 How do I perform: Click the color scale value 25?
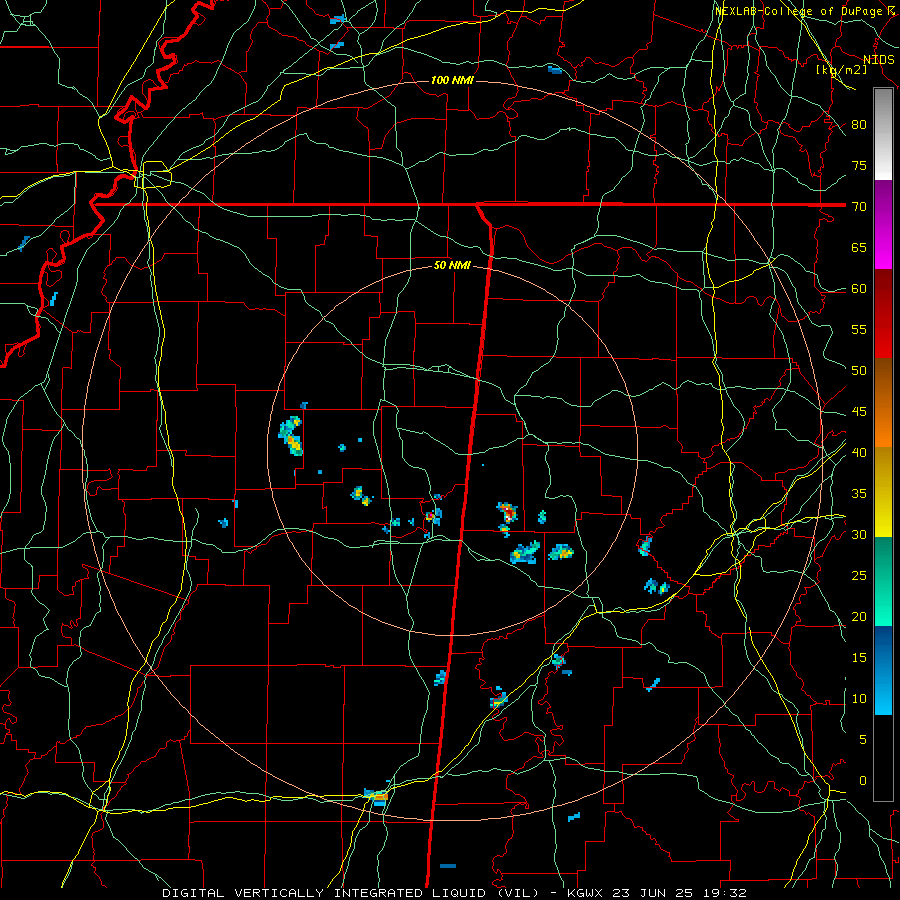859,575
